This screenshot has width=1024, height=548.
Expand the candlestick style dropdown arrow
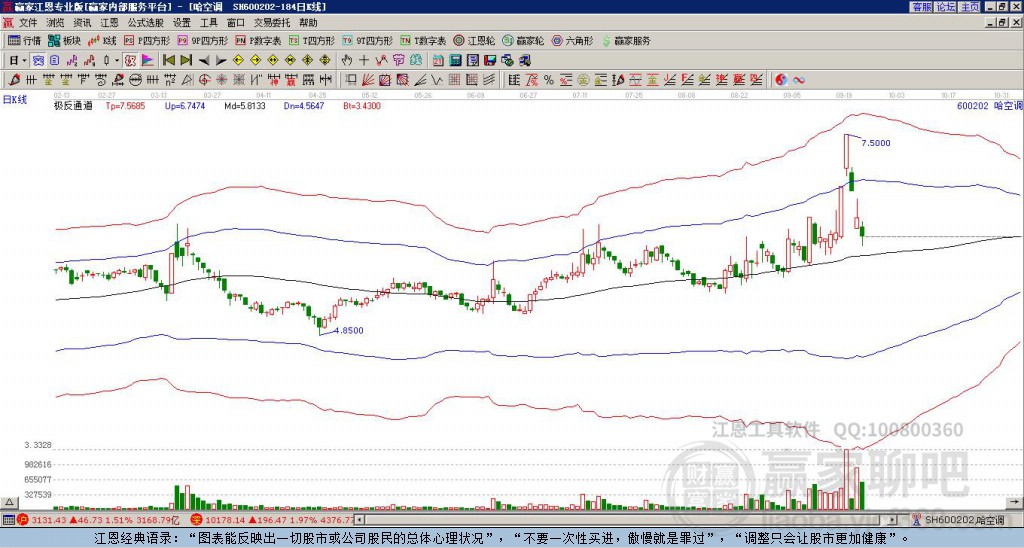(117, 61)
